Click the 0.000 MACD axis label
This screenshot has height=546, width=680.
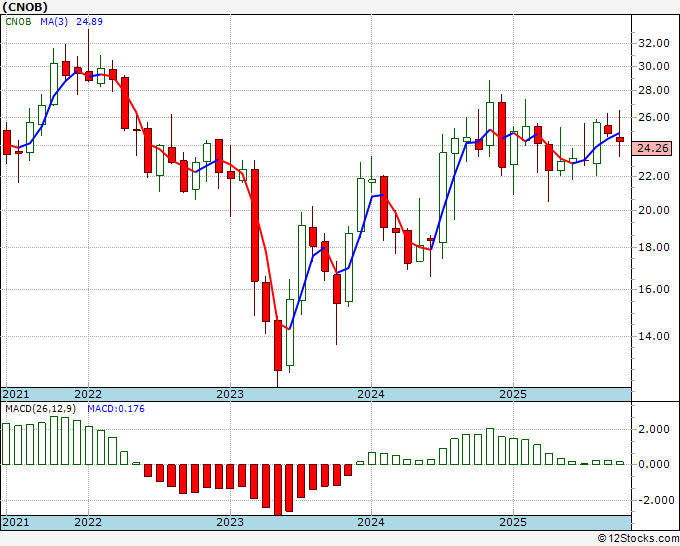[x=654, y=464]
